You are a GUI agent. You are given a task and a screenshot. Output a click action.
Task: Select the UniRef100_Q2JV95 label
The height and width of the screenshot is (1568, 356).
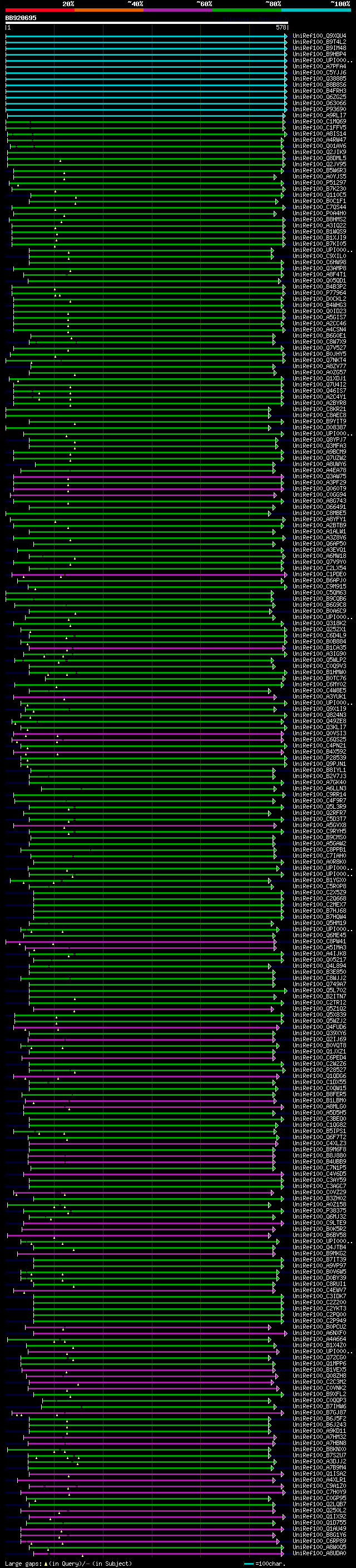coord(319,164)
